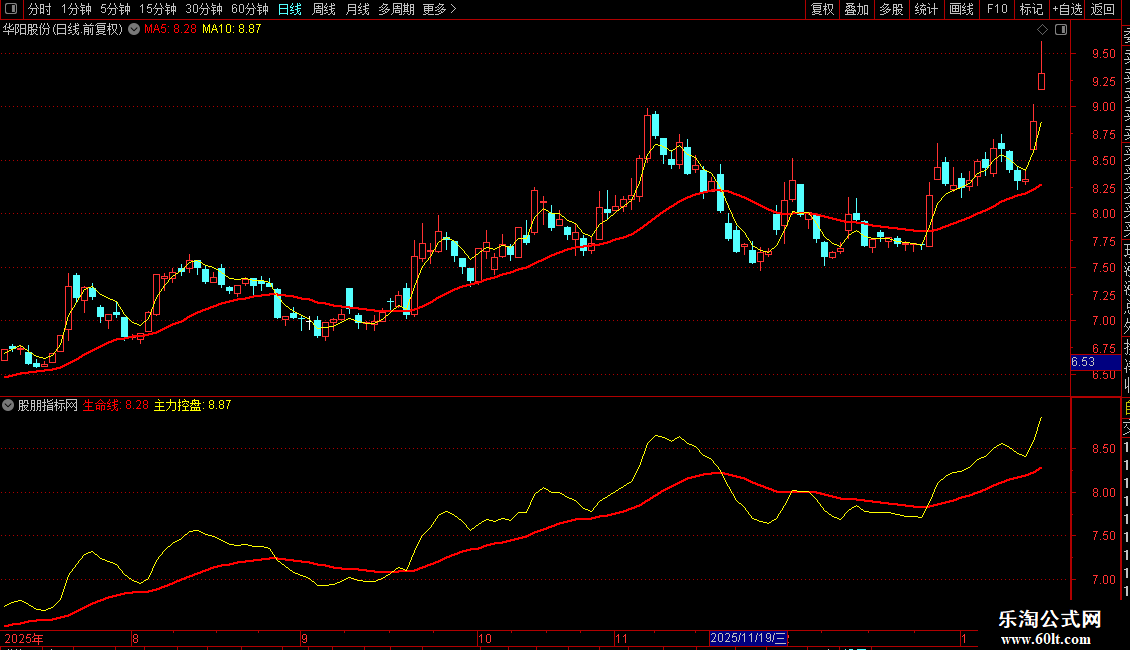The image size is (1130, 650).
Task: Toggle the left panel icon beside 分时
Action: [x=11, y=9]
